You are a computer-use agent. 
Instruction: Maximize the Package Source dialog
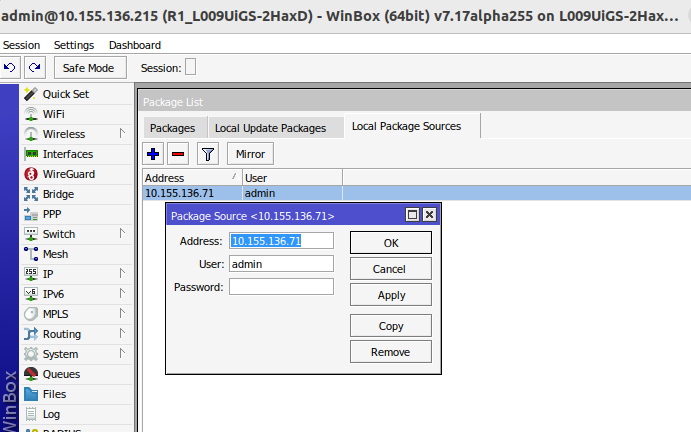point(412,215)
